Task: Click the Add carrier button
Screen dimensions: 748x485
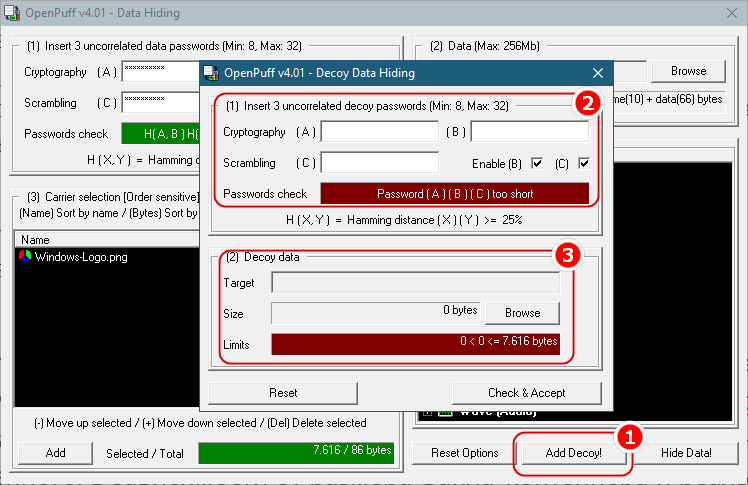Action: click(55, 453)
